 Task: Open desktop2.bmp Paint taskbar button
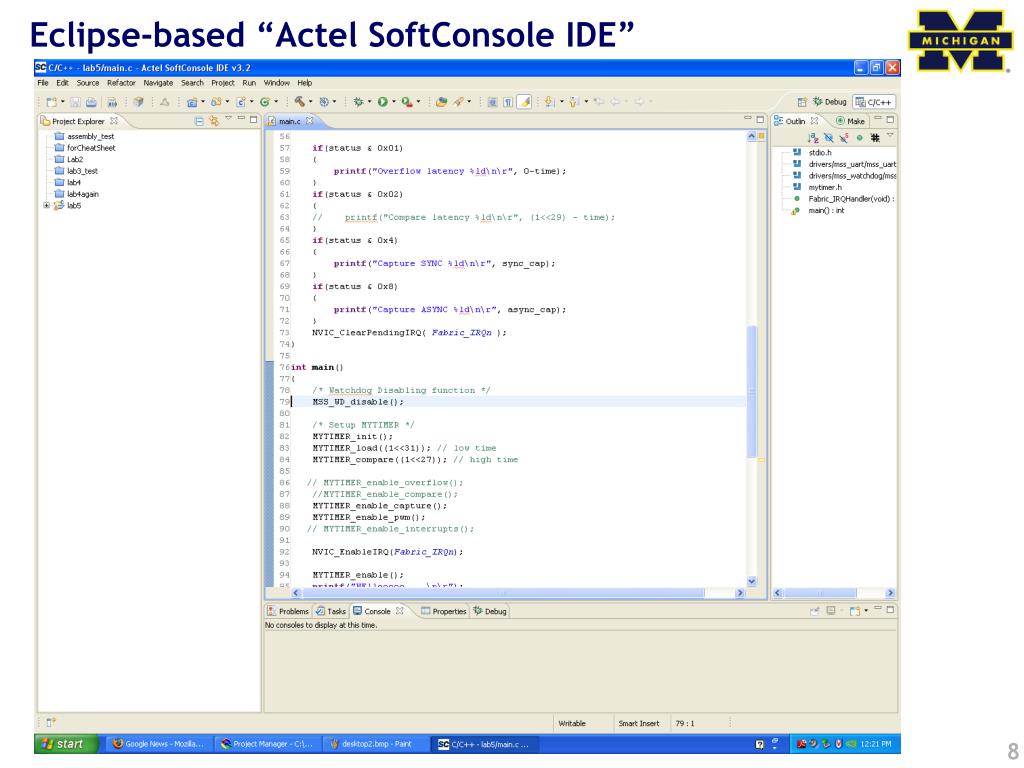(x=376, y=744)
